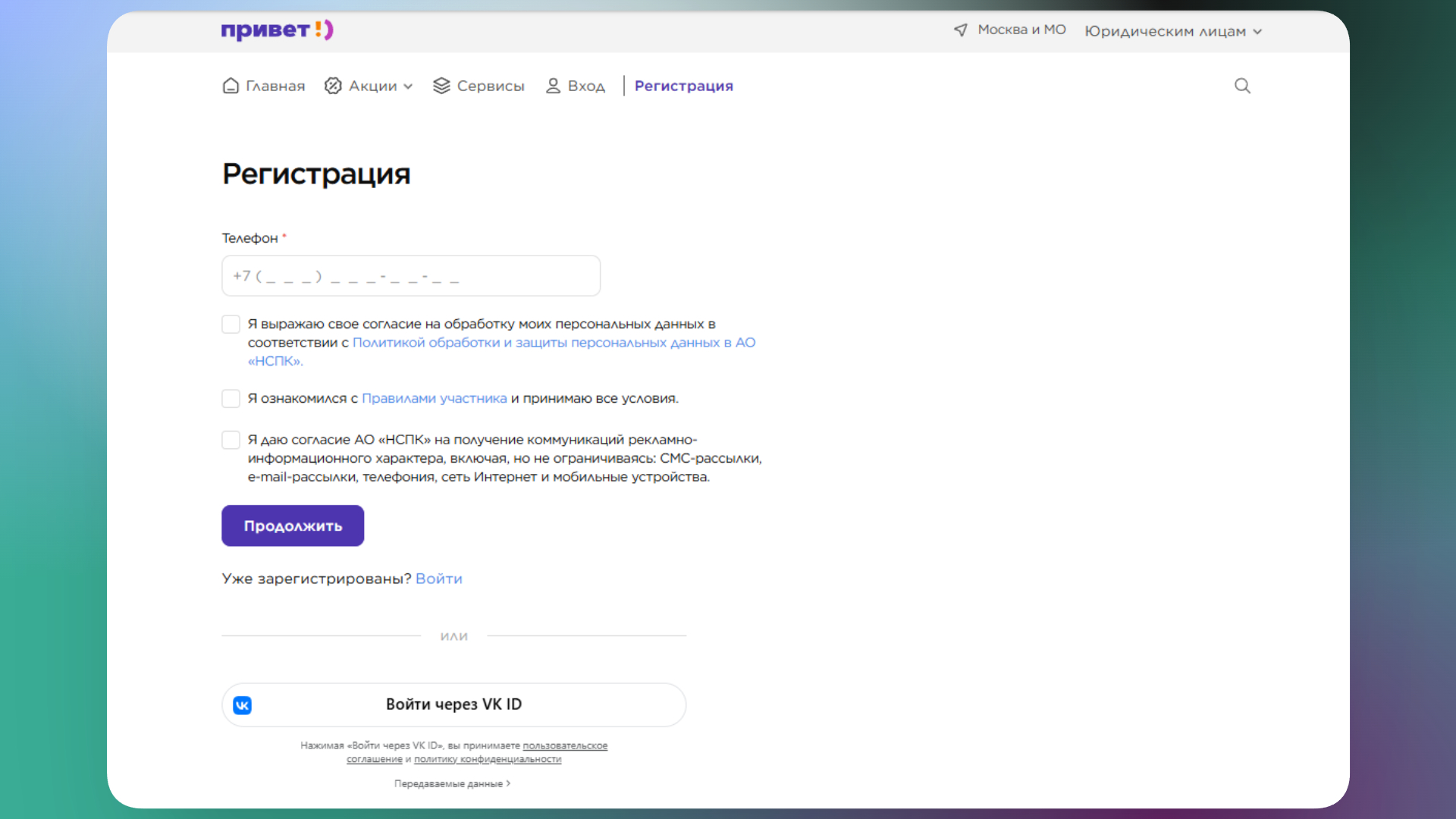Open the Акции dropdown chevron
Viewport: 1456px width, 819px height.
[409, 86]
